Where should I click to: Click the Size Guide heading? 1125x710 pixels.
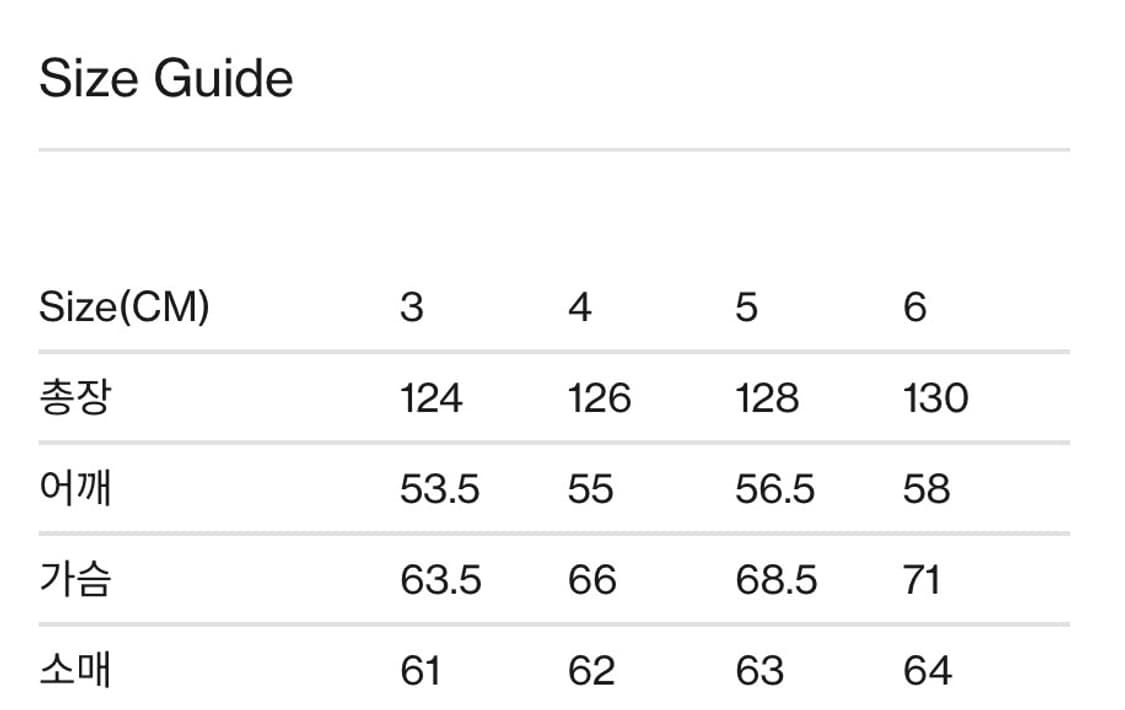[x=166, y=79]
